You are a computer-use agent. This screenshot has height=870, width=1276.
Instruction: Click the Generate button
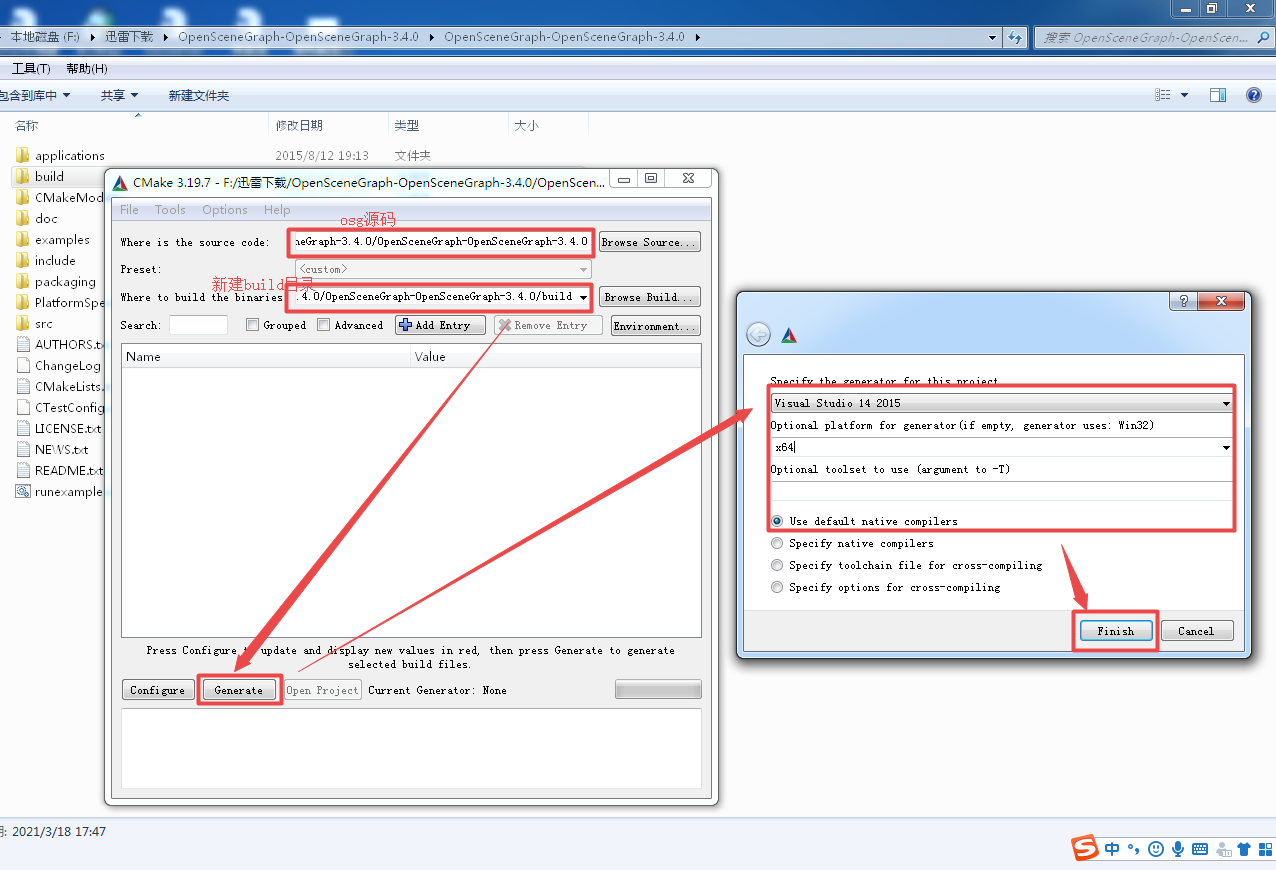(239, 690)
